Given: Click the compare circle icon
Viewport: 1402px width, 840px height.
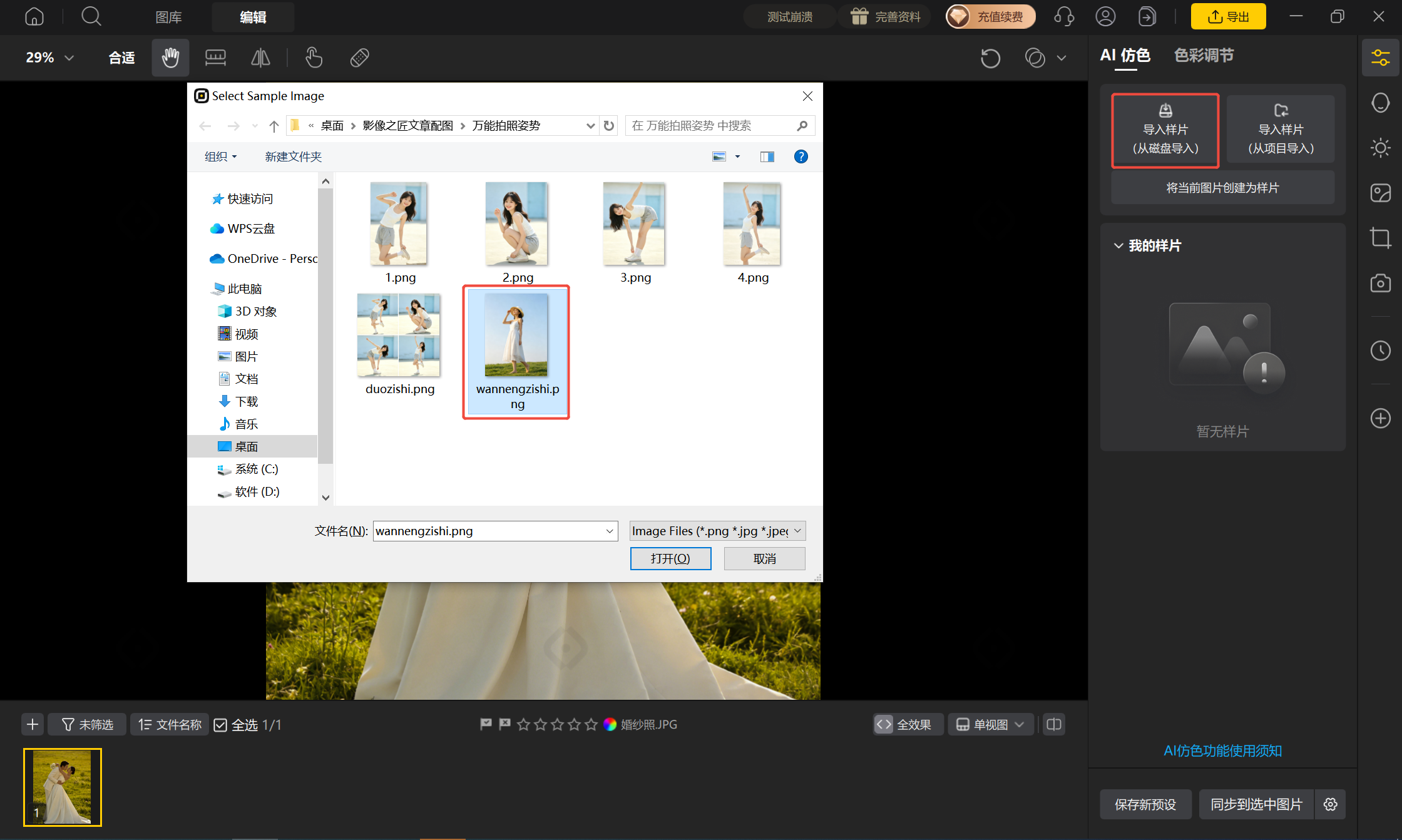Looking at the screenshot, I should pyautogui.click(x=1035, y=58).
